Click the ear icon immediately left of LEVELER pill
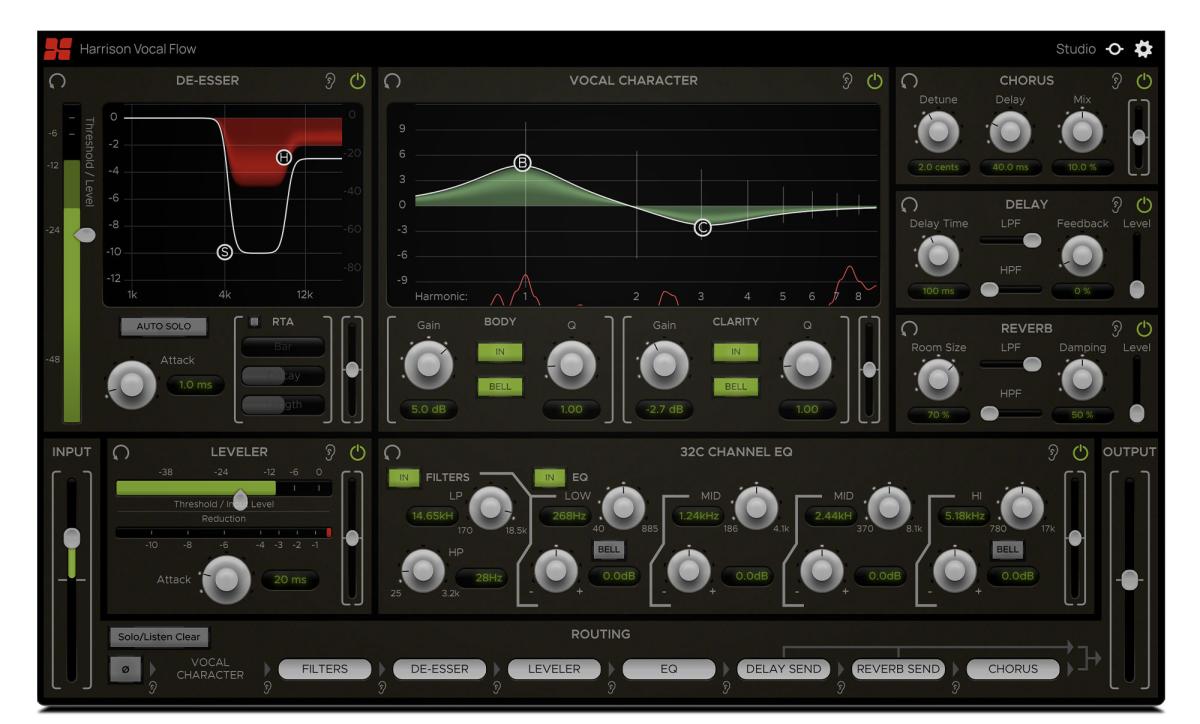 (x=497, y=687)
